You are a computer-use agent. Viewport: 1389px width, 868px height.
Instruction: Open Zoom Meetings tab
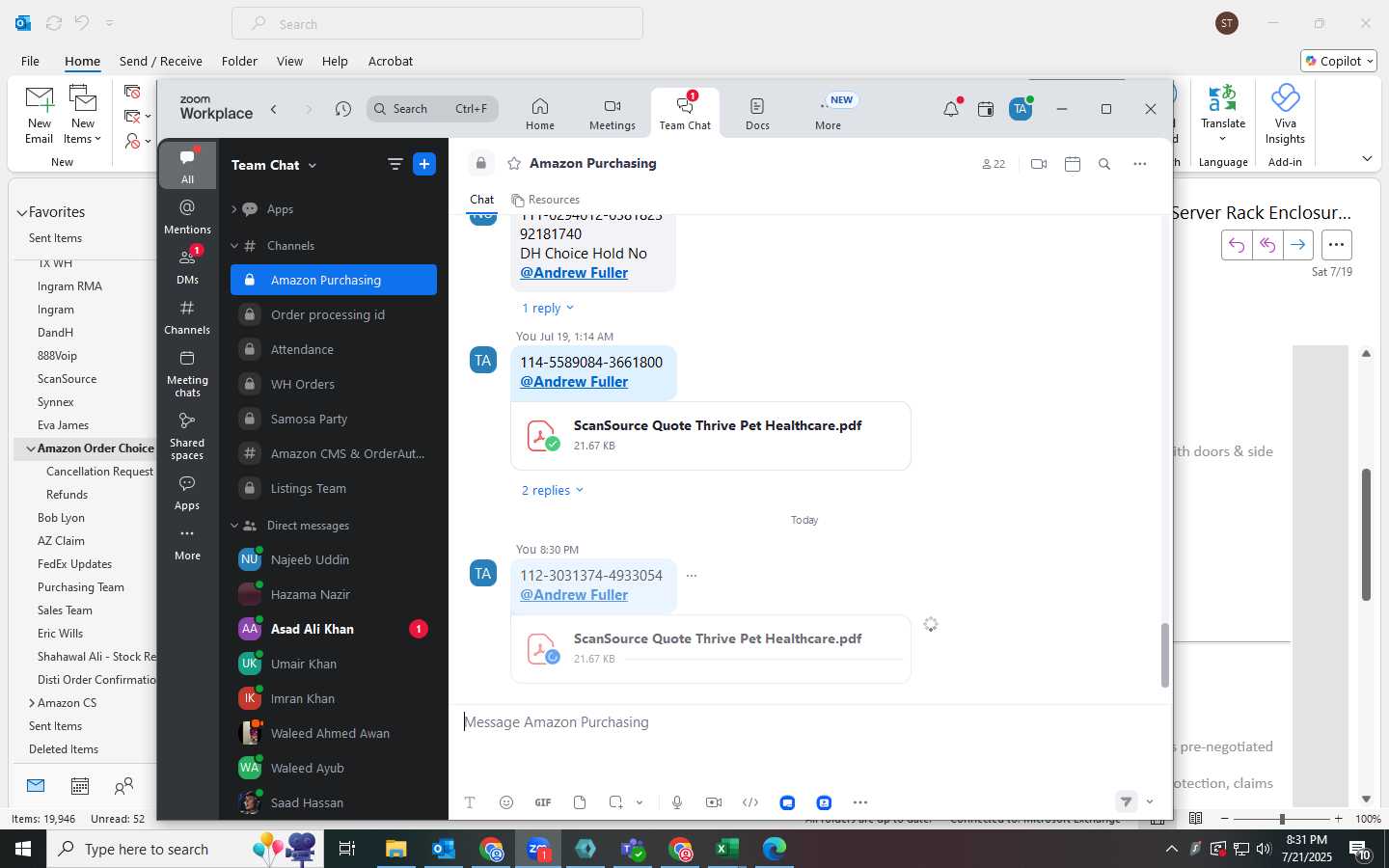click(613, 113)
